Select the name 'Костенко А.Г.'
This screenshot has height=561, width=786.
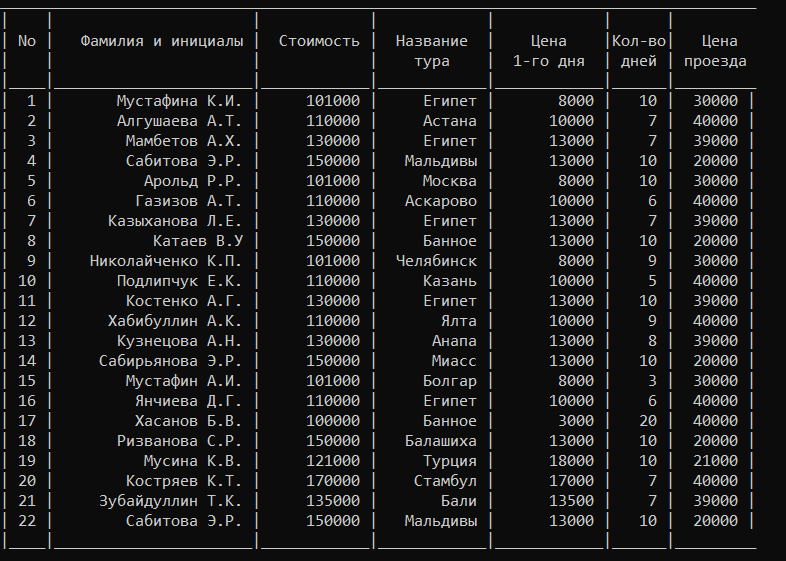click(184, 301)
